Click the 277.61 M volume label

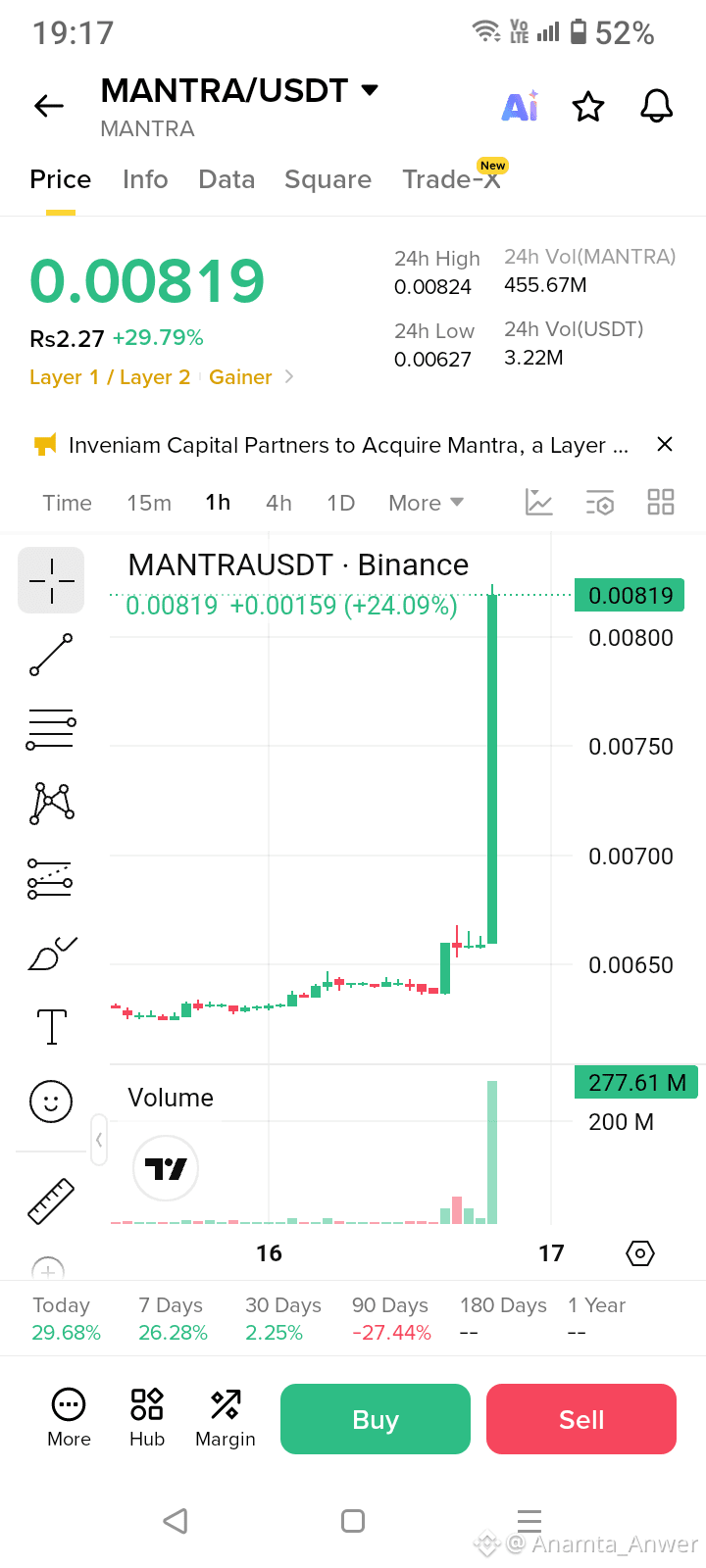(636, 1082)
